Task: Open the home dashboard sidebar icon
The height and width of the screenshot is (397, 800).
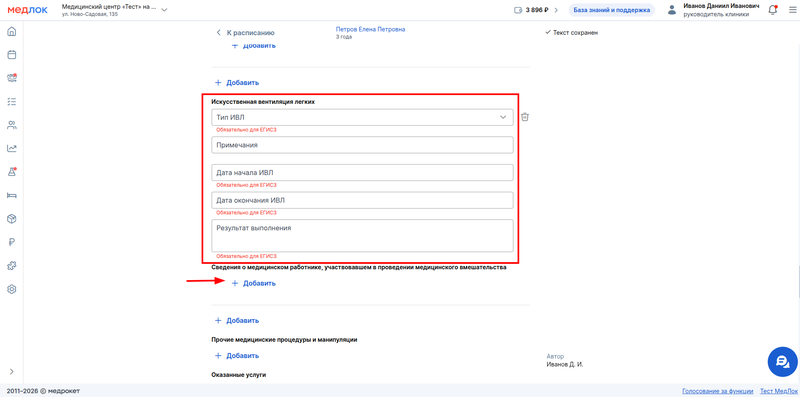Action: [x=12, y=32]
